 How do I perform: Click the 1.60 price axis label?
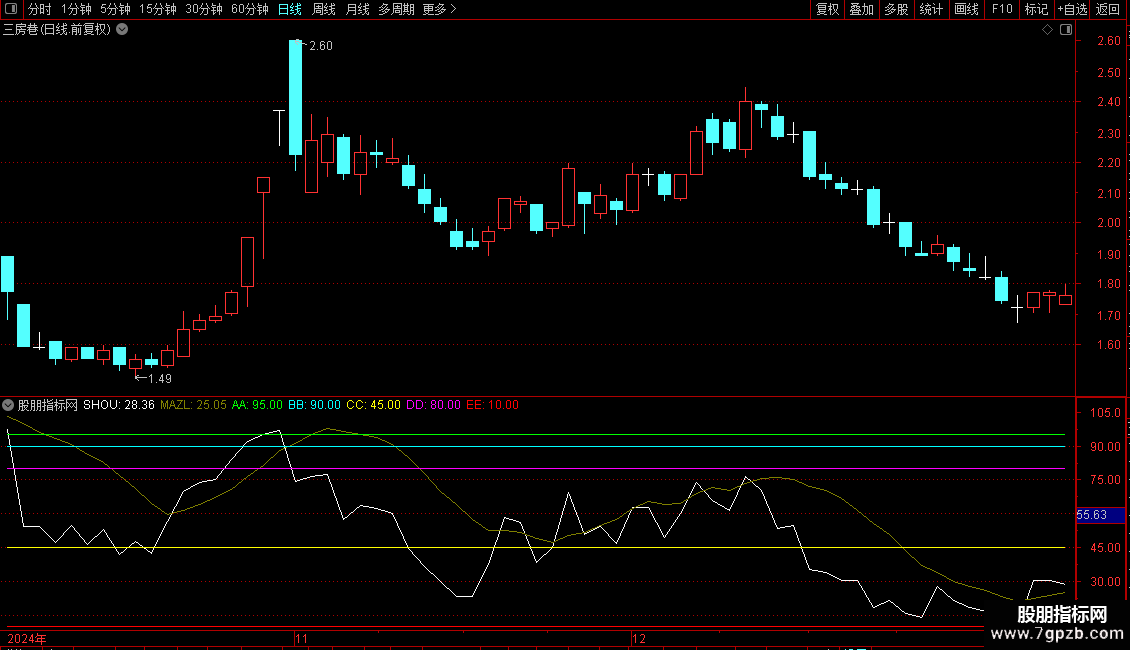click(1109, 344)
